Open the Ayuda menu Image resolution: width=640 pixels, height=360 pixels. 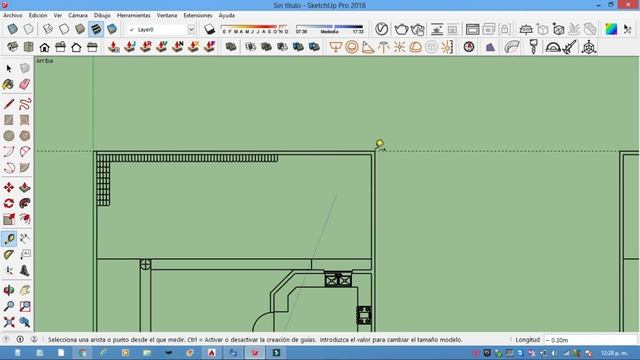point(227,15)
